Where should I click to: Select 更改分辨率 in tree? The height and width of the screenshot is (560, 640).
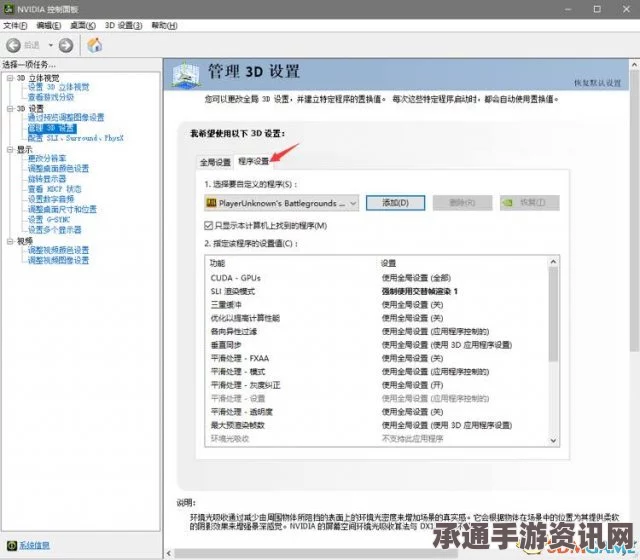point(47,158)
